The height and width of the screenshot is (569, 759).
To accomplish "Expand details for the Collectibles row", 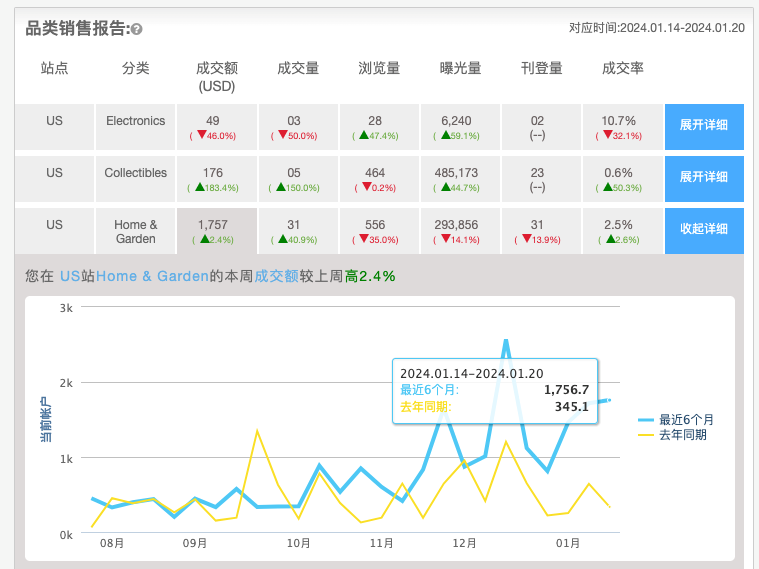I will pos(704,179).
